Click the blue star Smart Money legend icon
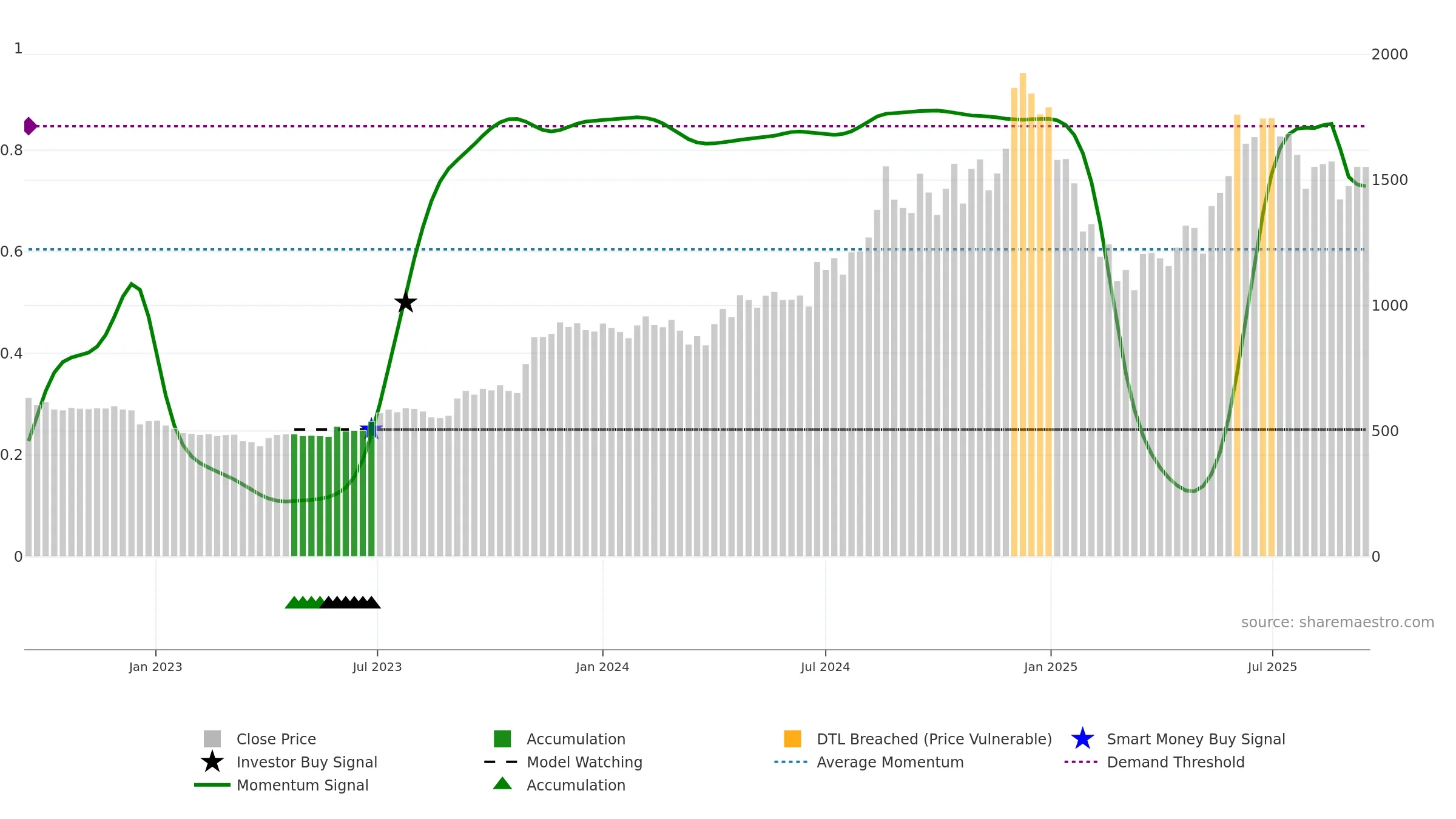The width and height of the screenshot is (1456, 819). (x=1082, y=739)
